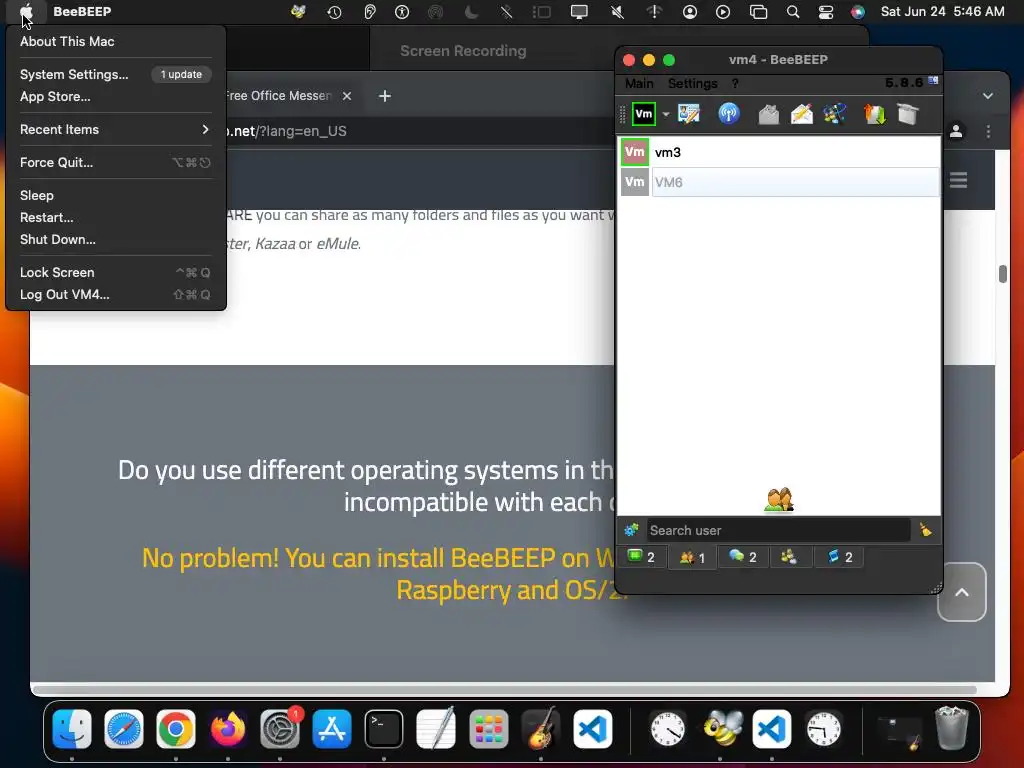This screenshot has width=1024, height=768.
Task: Open Finder from the Dock
Action: 72,729
